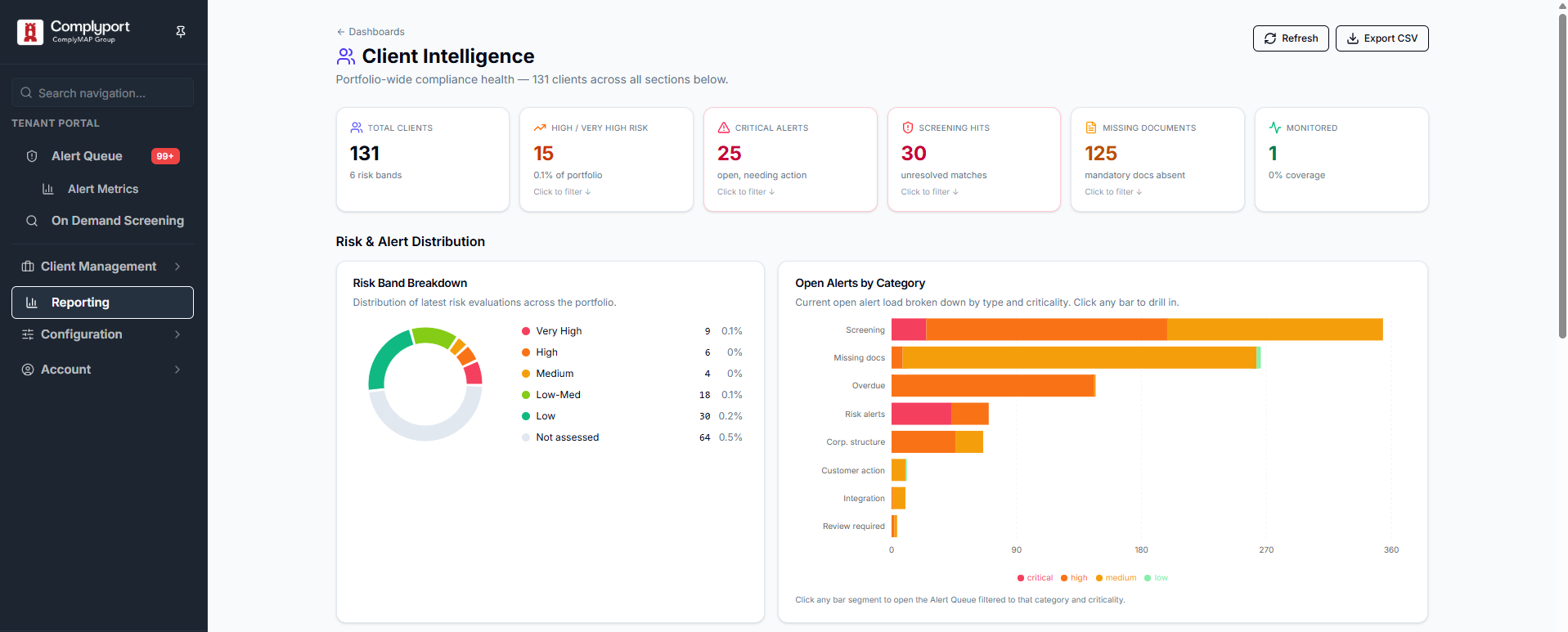Click the On Demand Screening magnifier icon
This screenshot has width=1568, height=632.
click(x=32, y=221)
